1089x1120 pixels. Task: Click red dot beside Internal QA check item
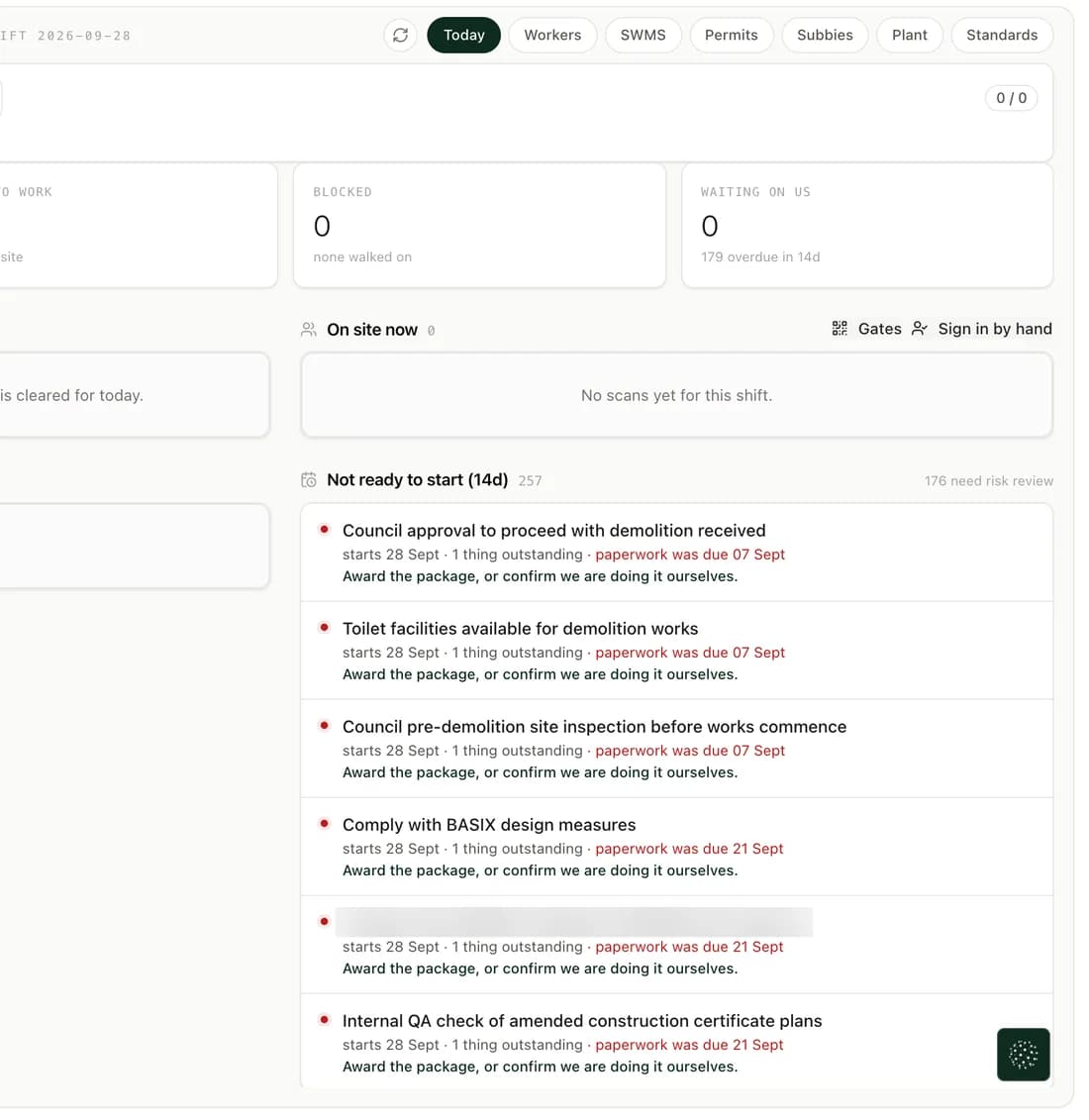tap(324, 1019)
